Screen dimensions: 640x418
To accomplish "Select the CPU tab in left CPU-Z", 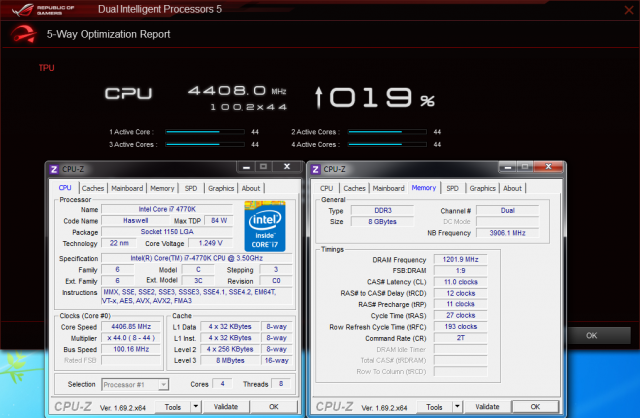I will pyautogui.click(x=65, y=188).
